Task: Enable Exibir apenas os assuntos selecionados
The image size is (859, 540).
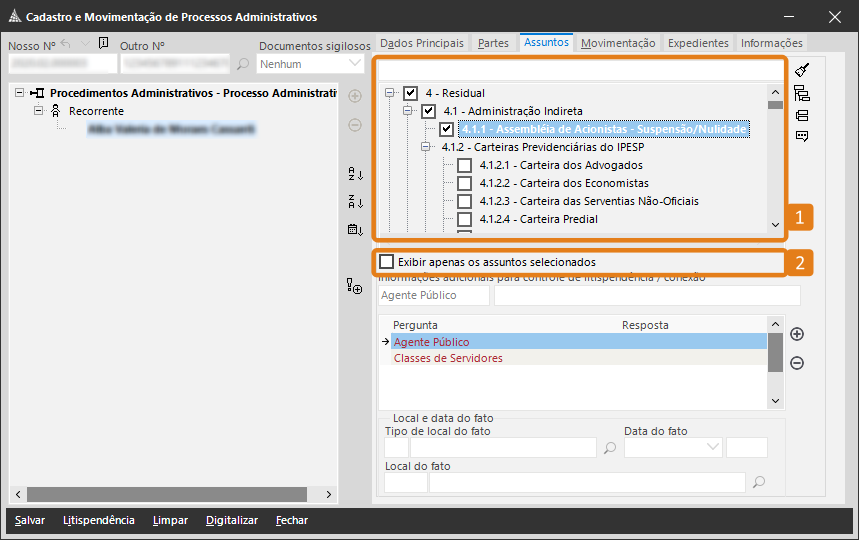Action: coord(387,262)
